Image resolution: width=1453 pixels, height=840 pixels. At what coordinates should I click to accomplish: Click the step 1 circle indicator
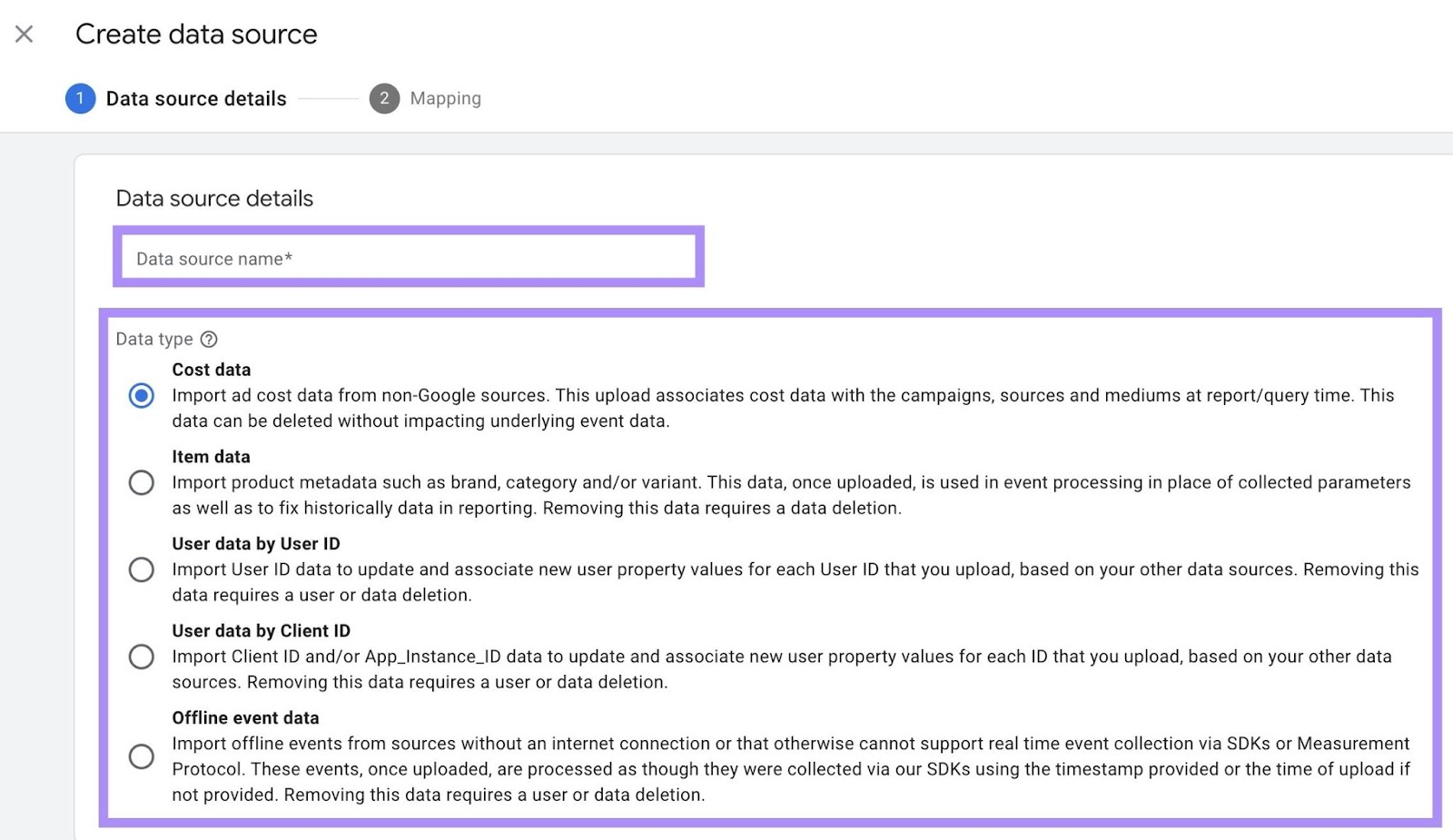click(80, 99)
